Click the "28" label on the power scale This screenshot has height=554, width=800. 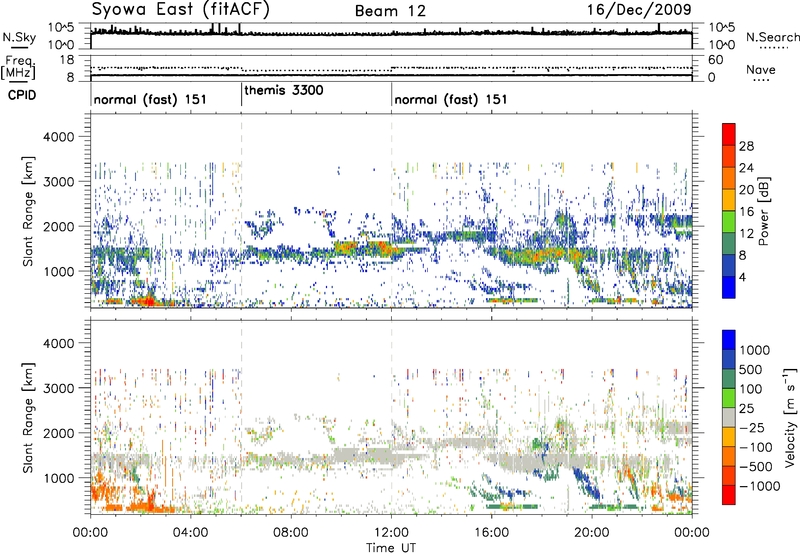[x=746, y=146]
